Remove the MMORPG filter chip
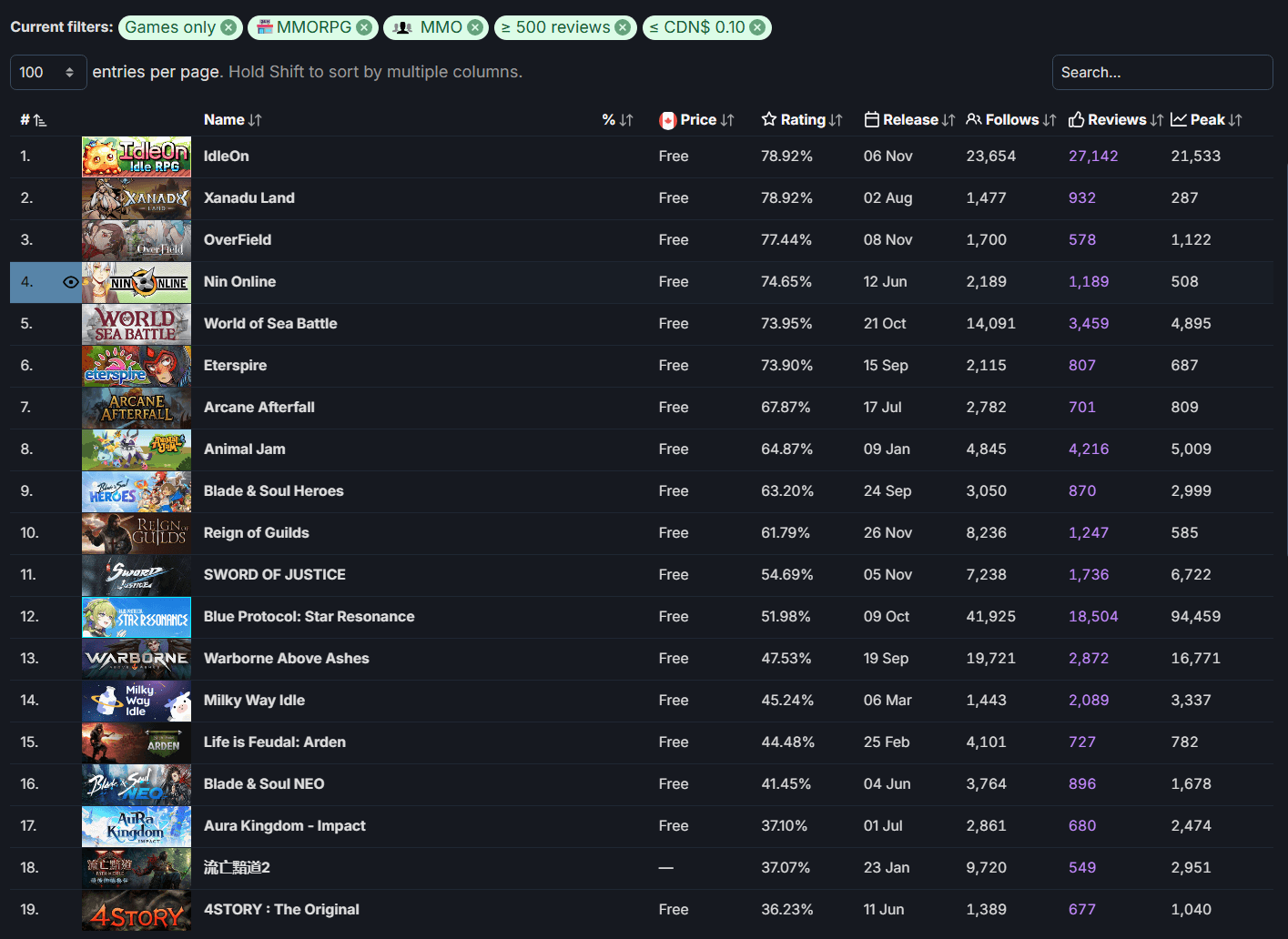 [363, 27]
